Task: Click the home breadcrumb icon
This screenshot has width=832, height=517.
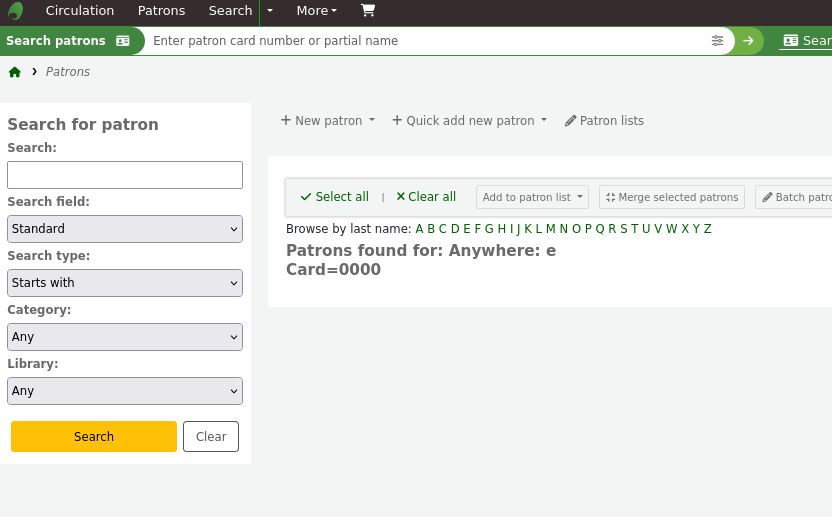Action: point(15,72)
